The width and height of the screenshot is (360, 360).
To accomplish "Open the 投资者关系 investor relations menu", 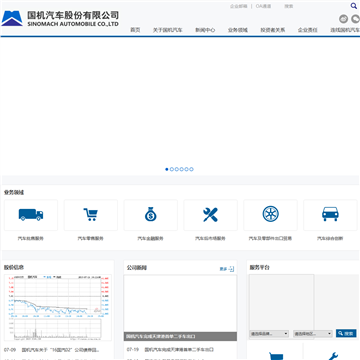I will point(273,30).
